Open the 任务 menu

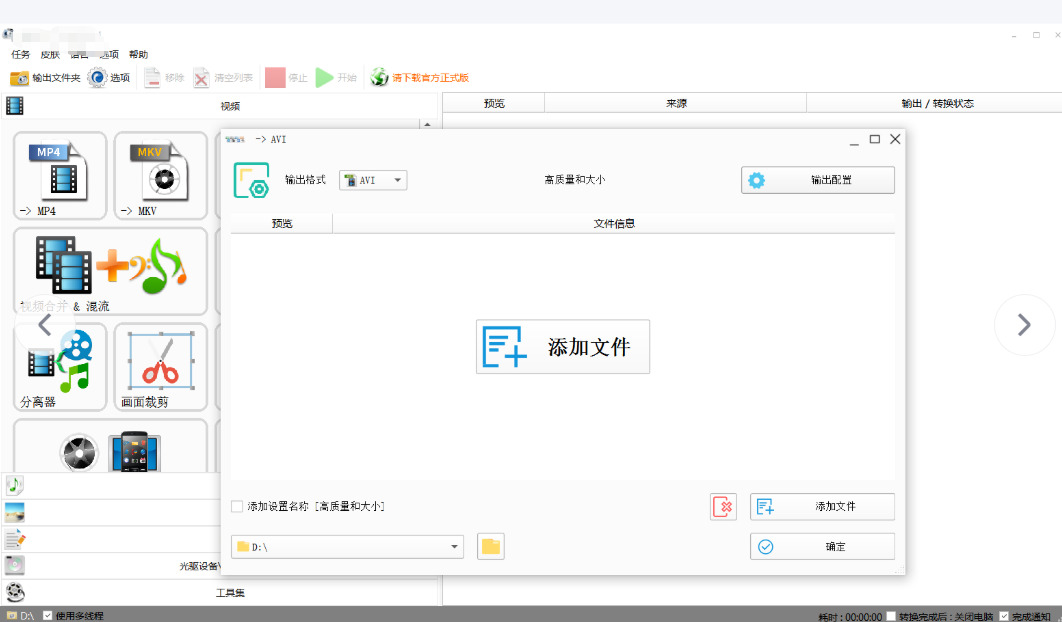(21, 55)
